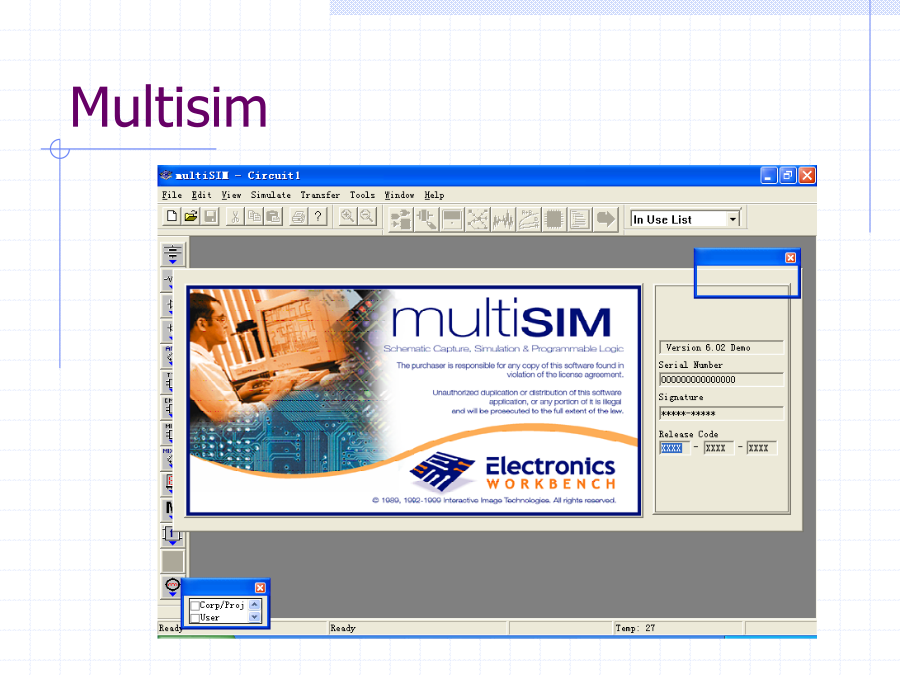Image resolution: width=900 pixels, height=675 pixels.
Task: Click the Transfer arrow design bar icon
Action: click(x=605, y=219)
